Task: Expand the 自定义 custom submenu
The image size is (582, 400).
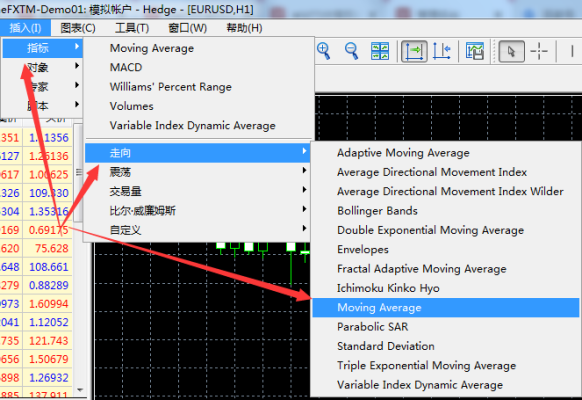Action: tap(197, 230)
